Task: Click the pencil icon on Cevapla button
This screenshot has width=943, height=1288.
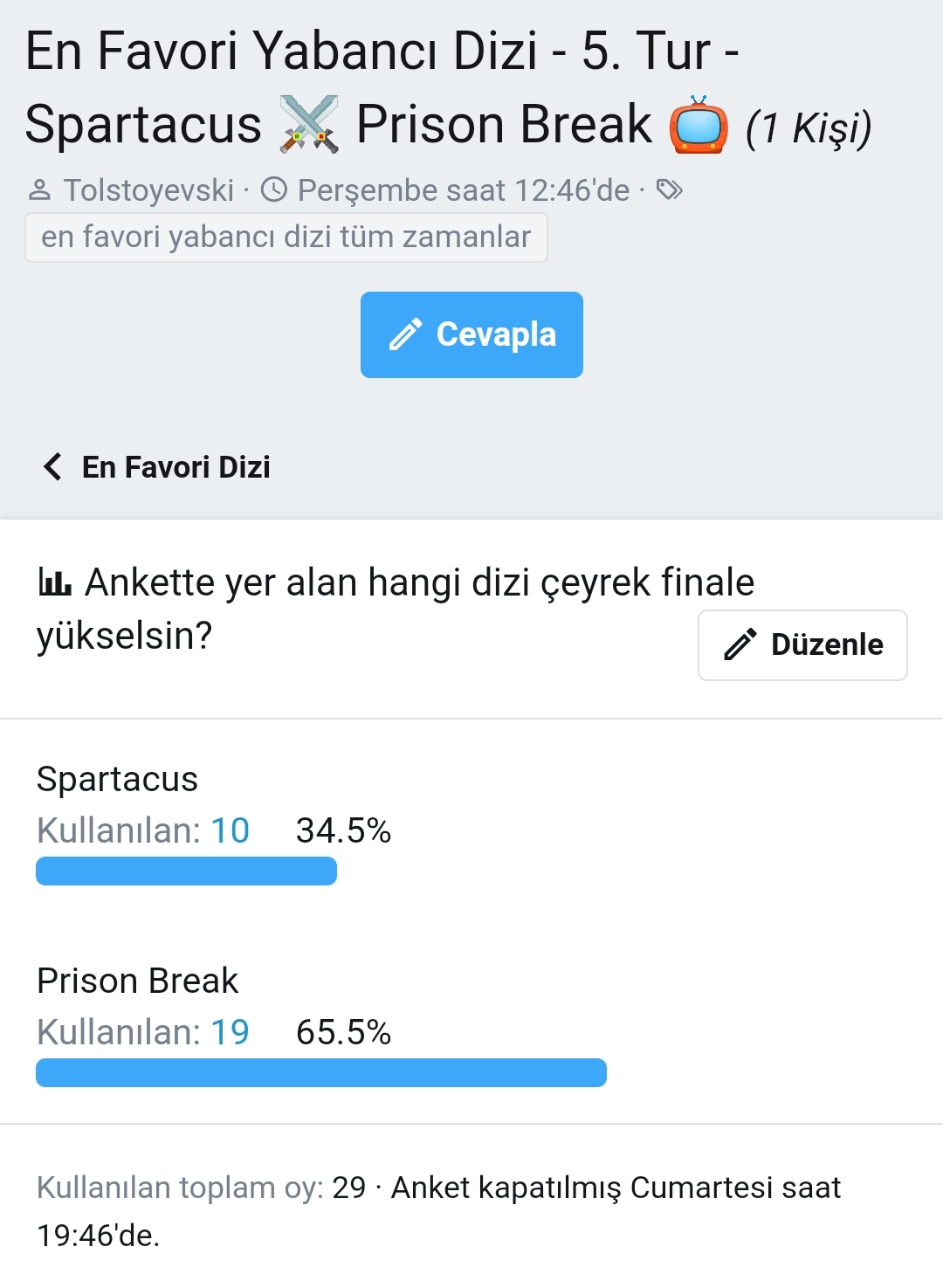Action: [406, 334]
